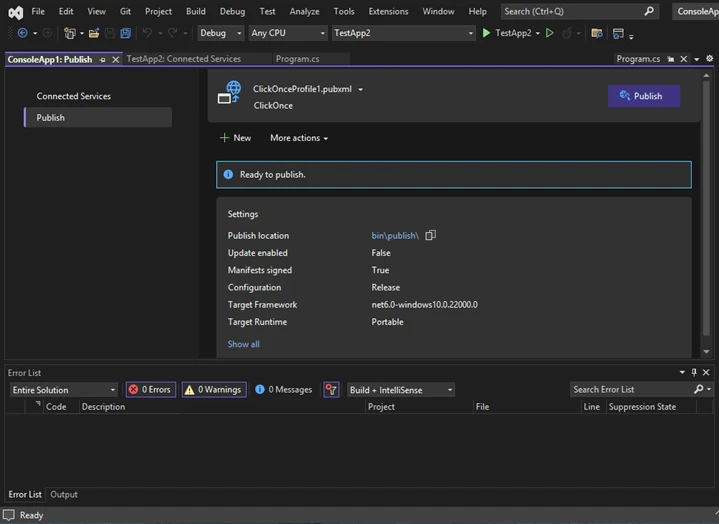Pin the Error List panel
Screen dimensions: 719x524
694,372
